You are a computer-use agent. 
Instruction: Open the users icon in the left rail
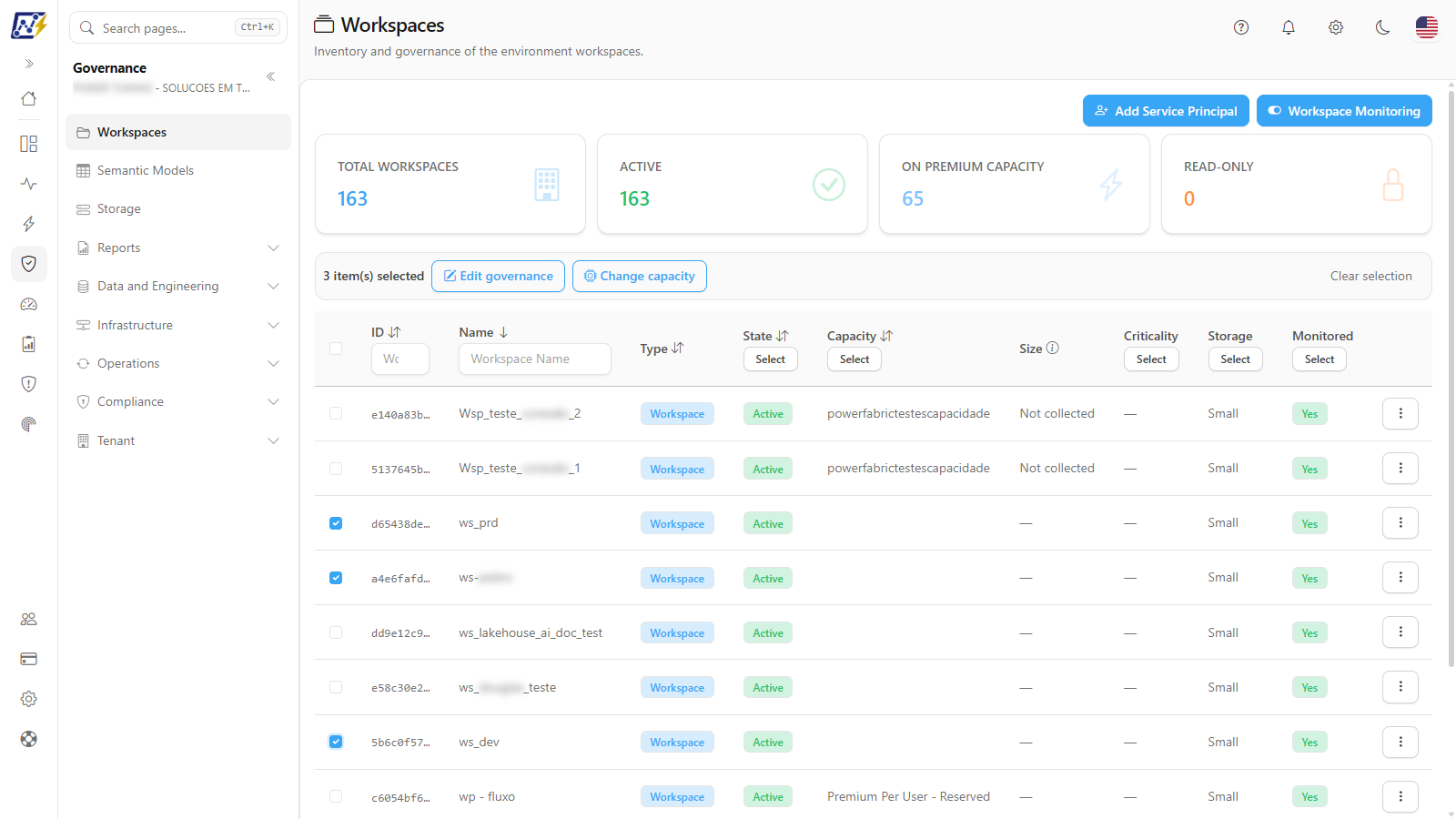point(29,619)
